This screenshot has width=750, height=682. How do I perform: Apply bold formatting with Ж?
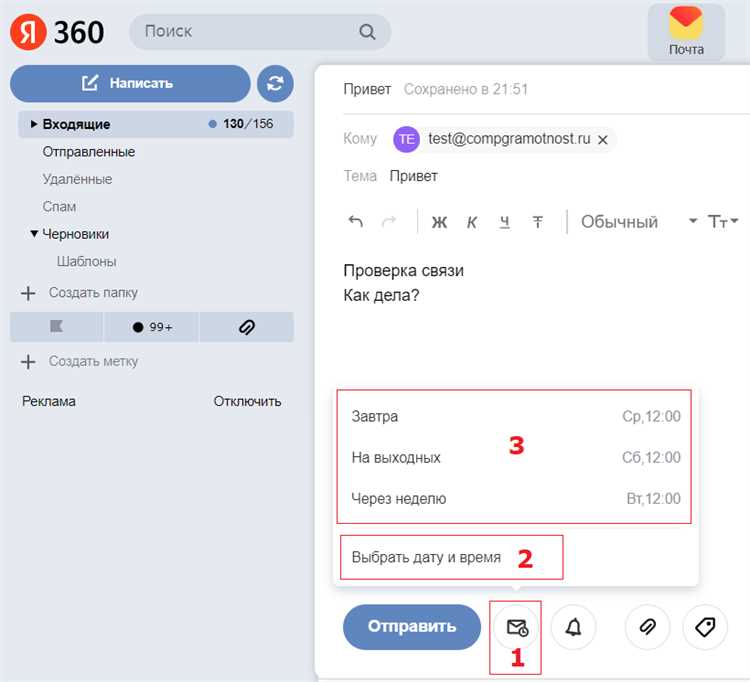coord(439,222)
